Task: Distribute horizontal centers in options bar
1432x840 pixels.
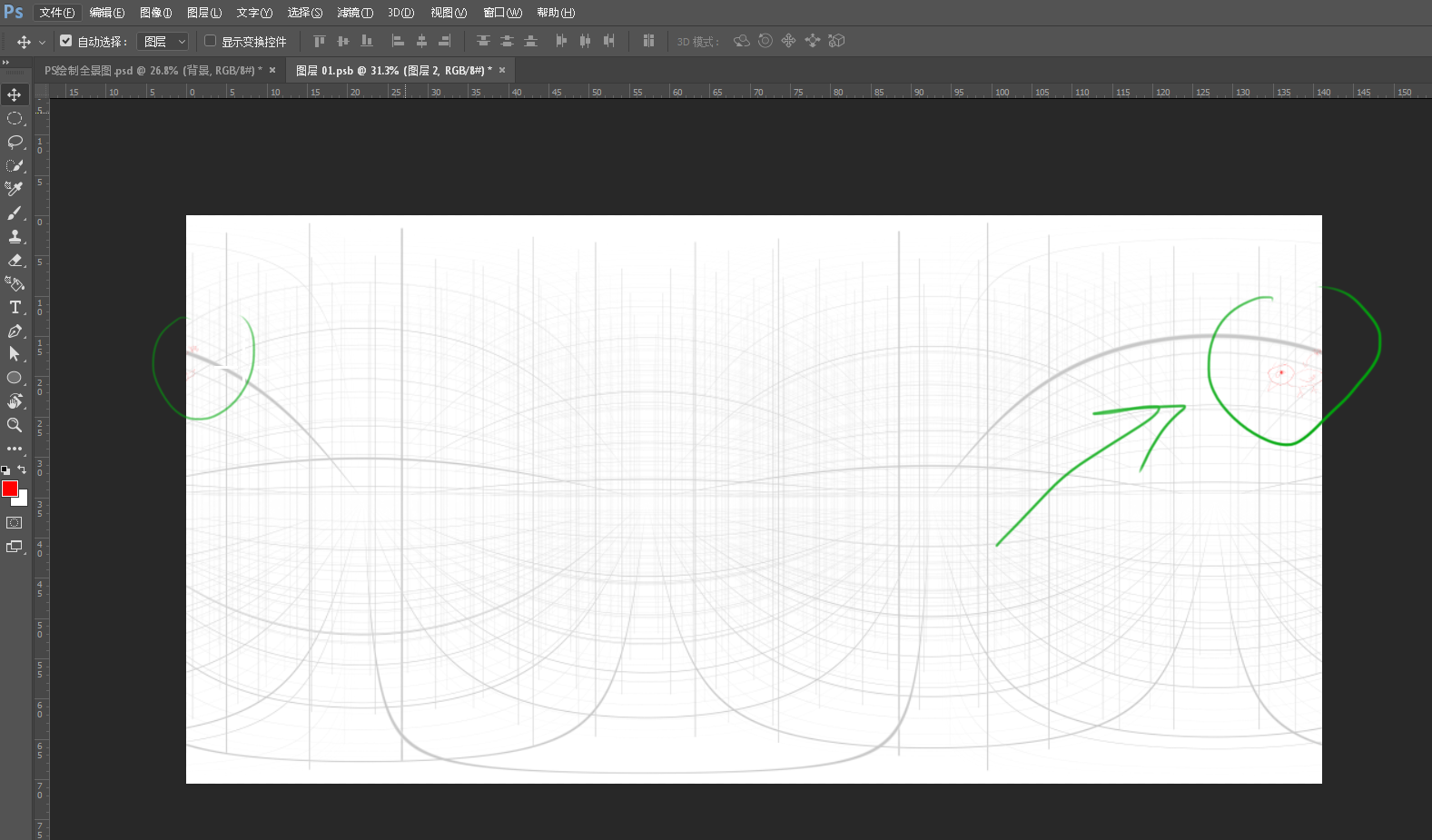Action: click(585, 41)
